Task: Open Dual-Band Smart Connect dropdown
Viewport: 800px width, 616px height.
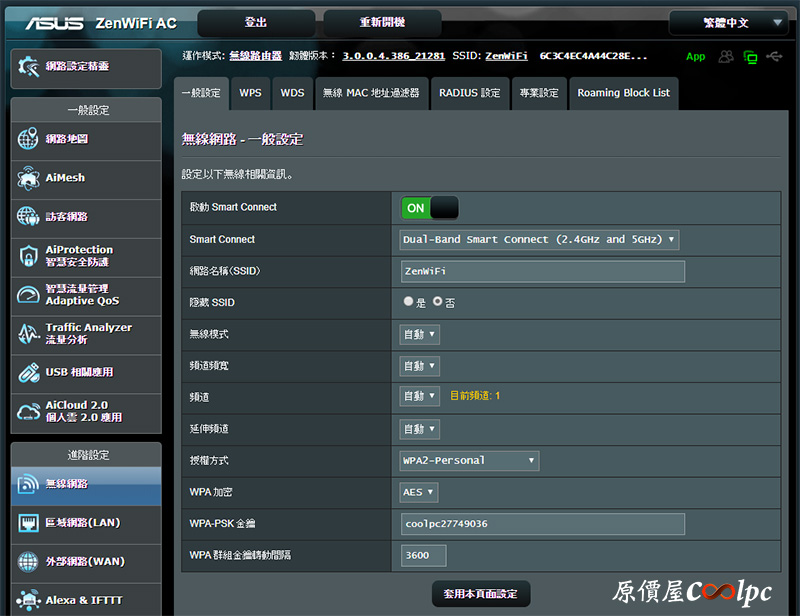Action: pos(539,239)
